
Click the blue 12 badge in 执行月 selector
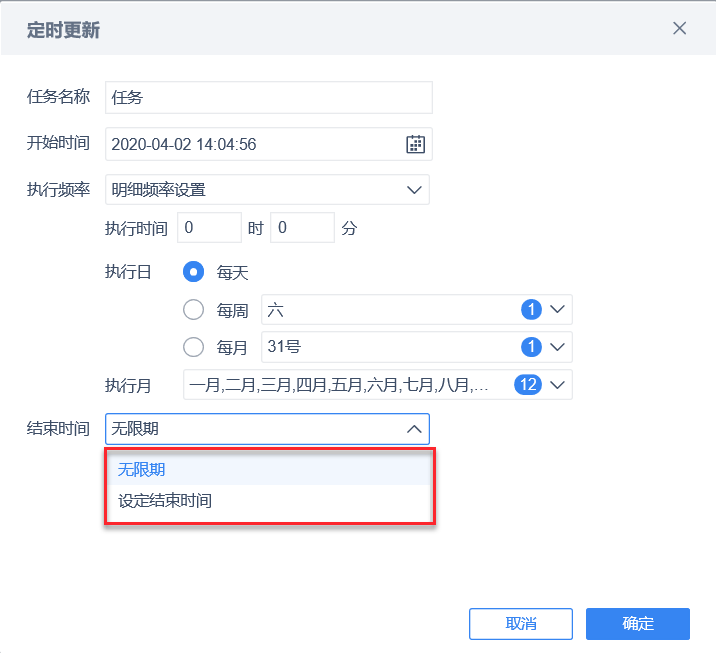click(528, 384)
